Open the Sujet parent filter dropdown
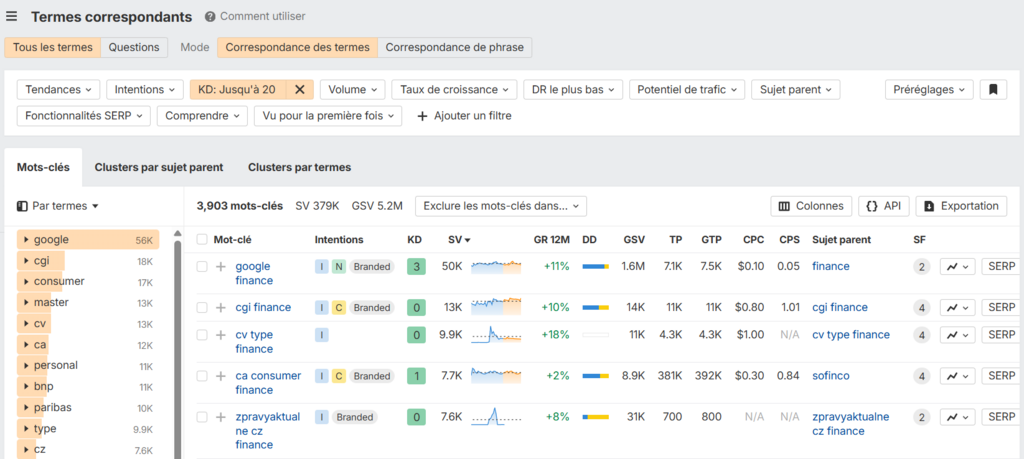Viewport: 1024px width, 459px height. (x=795, y=89)
